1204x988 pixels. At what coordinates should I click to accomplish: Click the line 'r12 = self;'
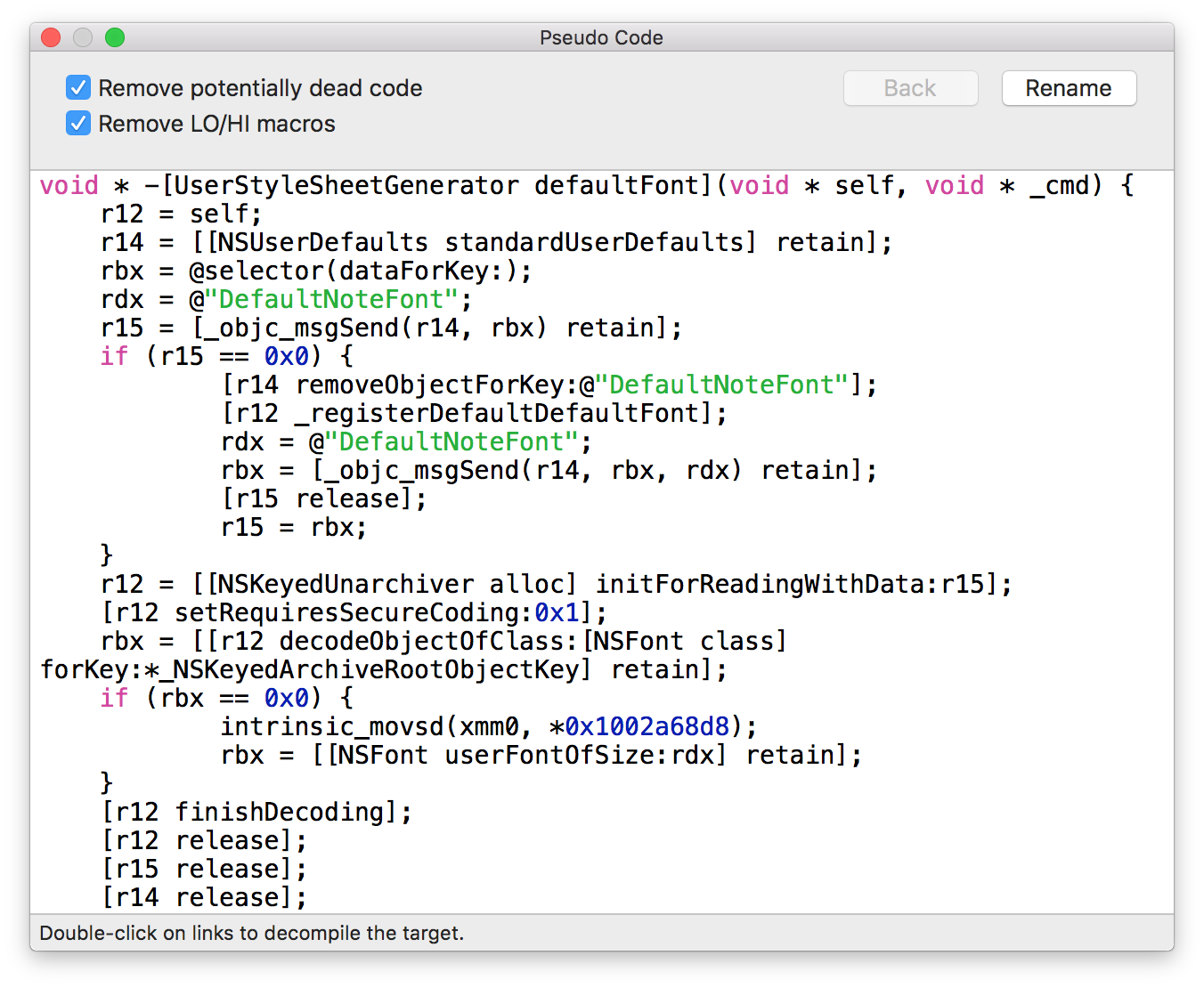point(182,214)
